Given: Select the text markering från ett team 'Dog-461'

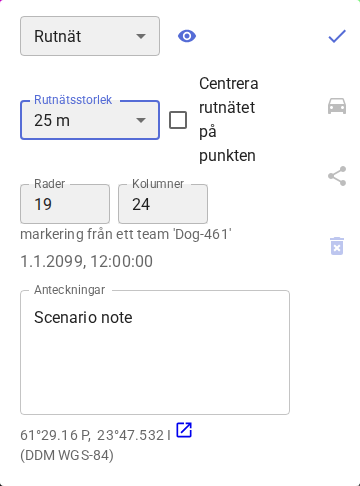Looking at the screenshot, I should click(x=126, y=234).
